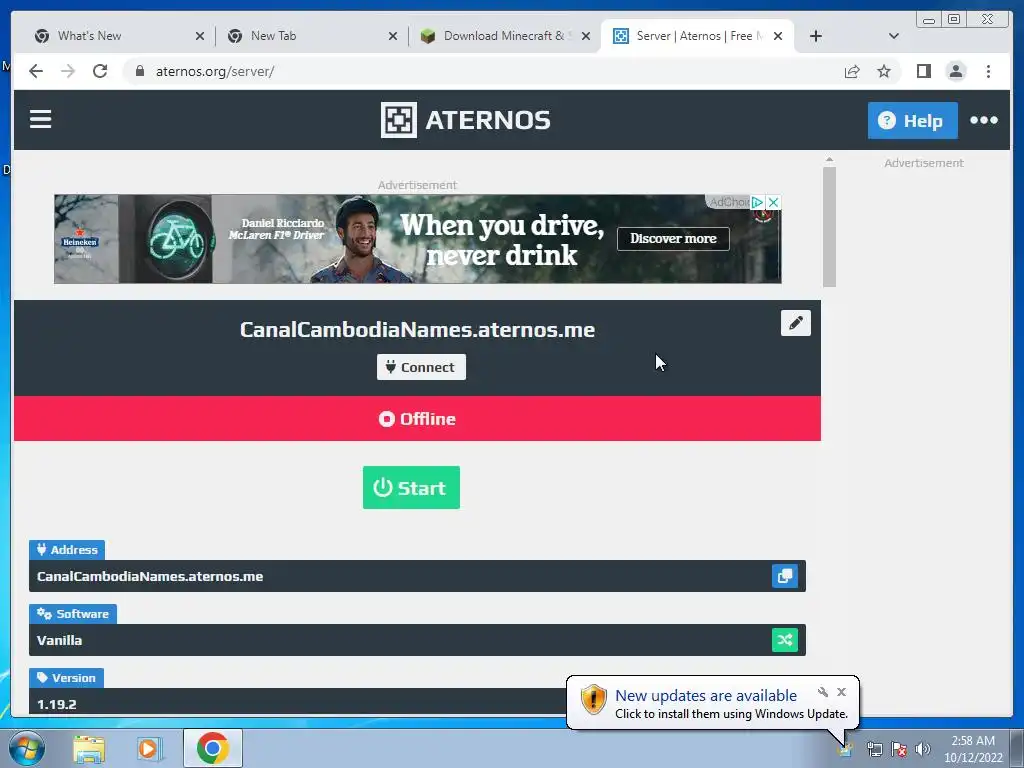The image size is (1024, 768).
Task: Click the CanalCambodiaNames.aternos.me heading
Action: click(417, 330)
